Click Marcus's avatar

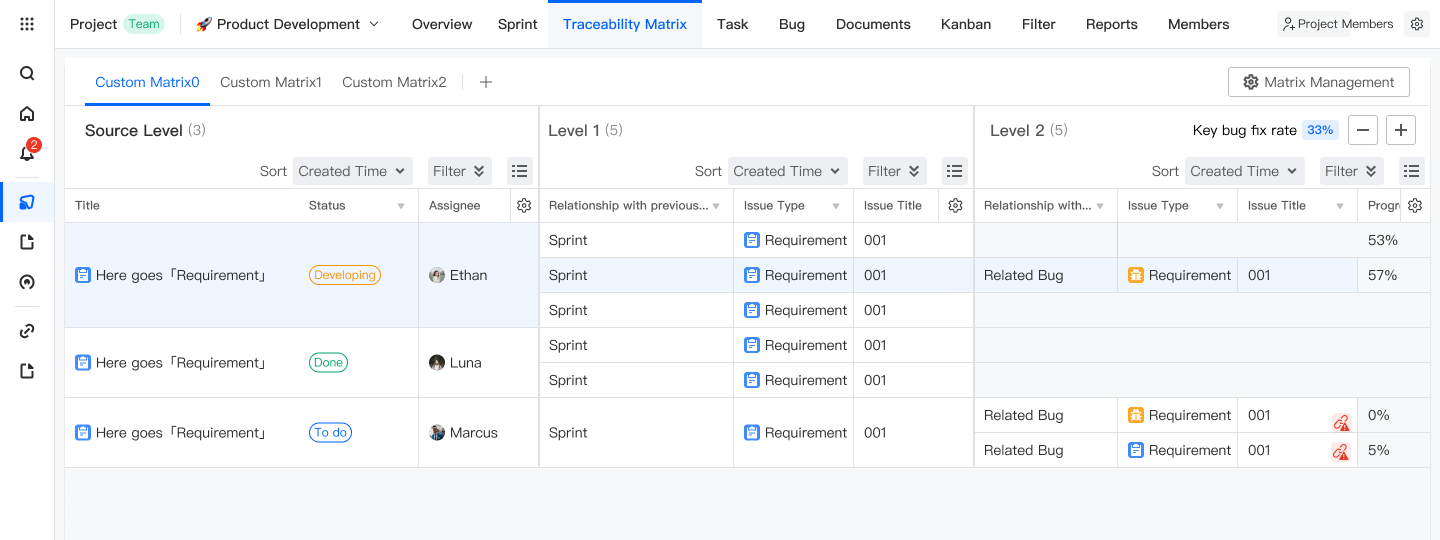coord(437,433)
